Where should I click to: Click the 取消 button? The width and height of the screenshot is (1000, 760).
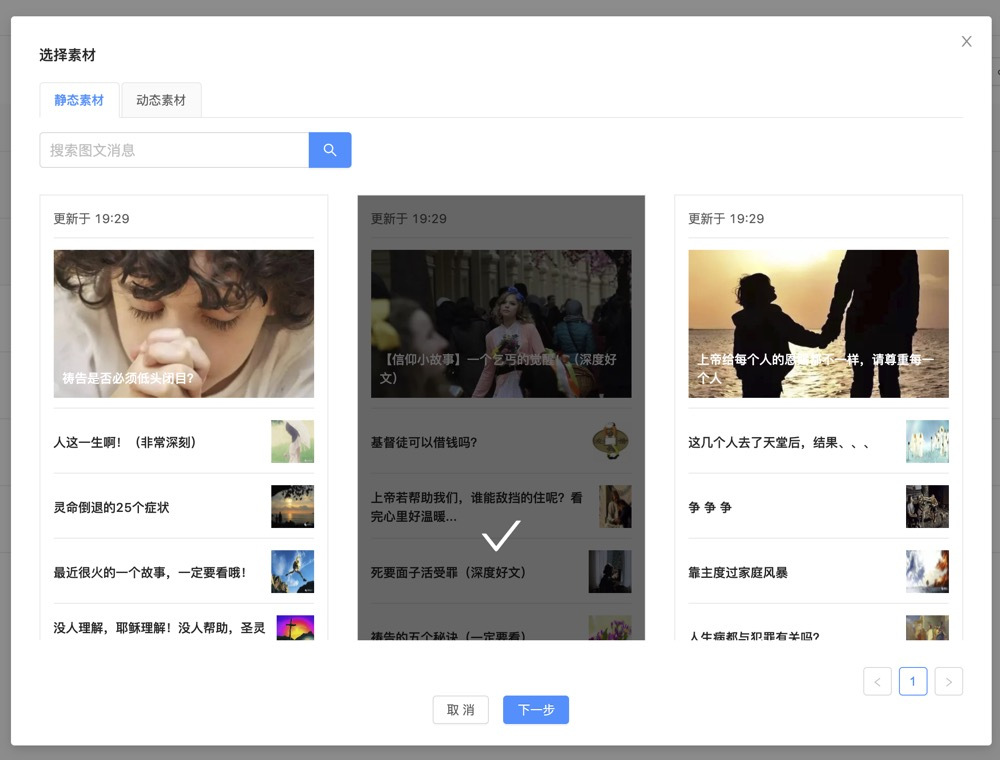[460, 710]
